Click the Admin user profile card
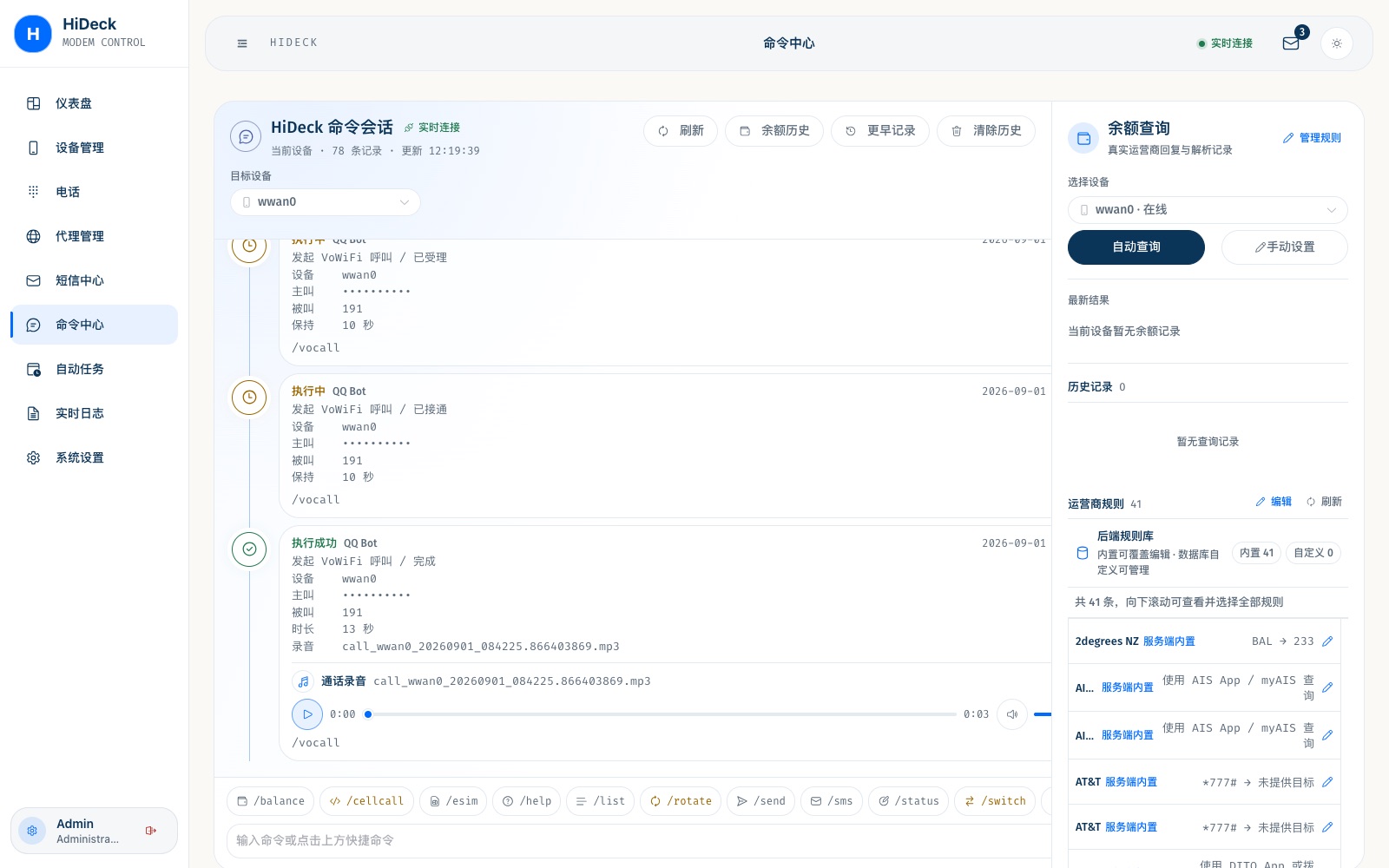 tap(94, 831)
